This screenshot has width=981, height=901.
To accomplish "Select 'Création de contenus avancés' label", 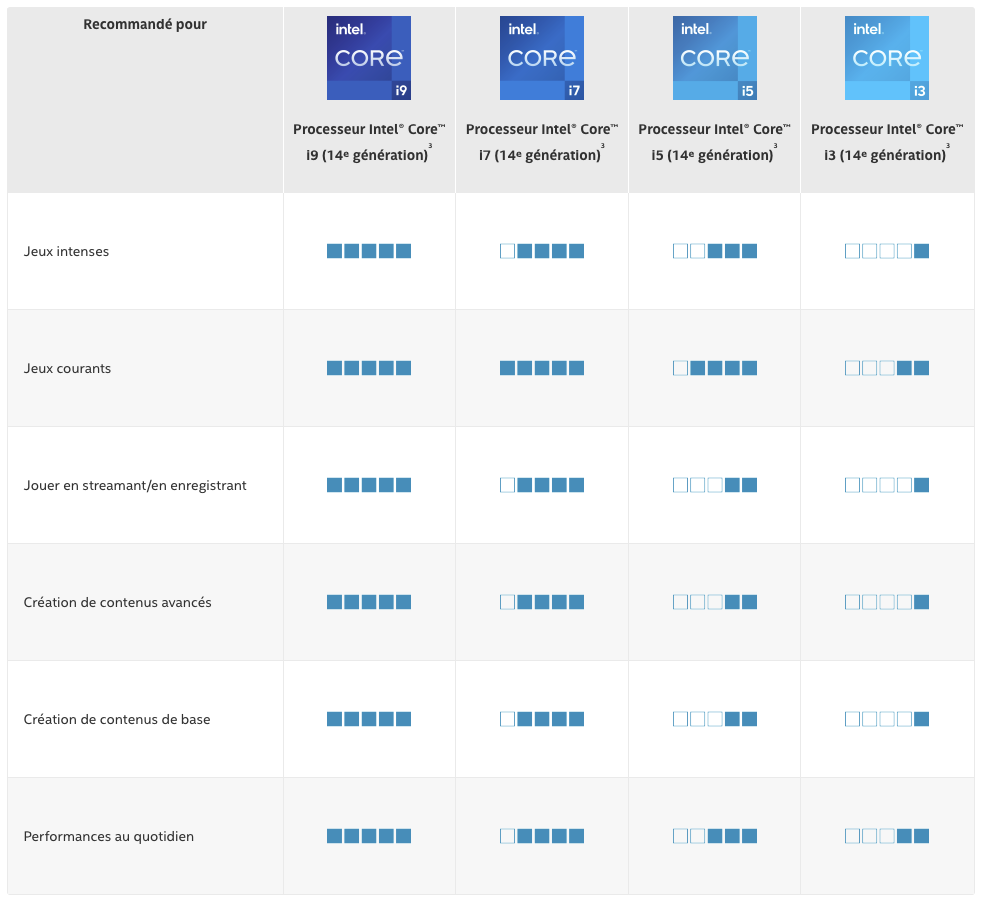I will tap(118, 603).
